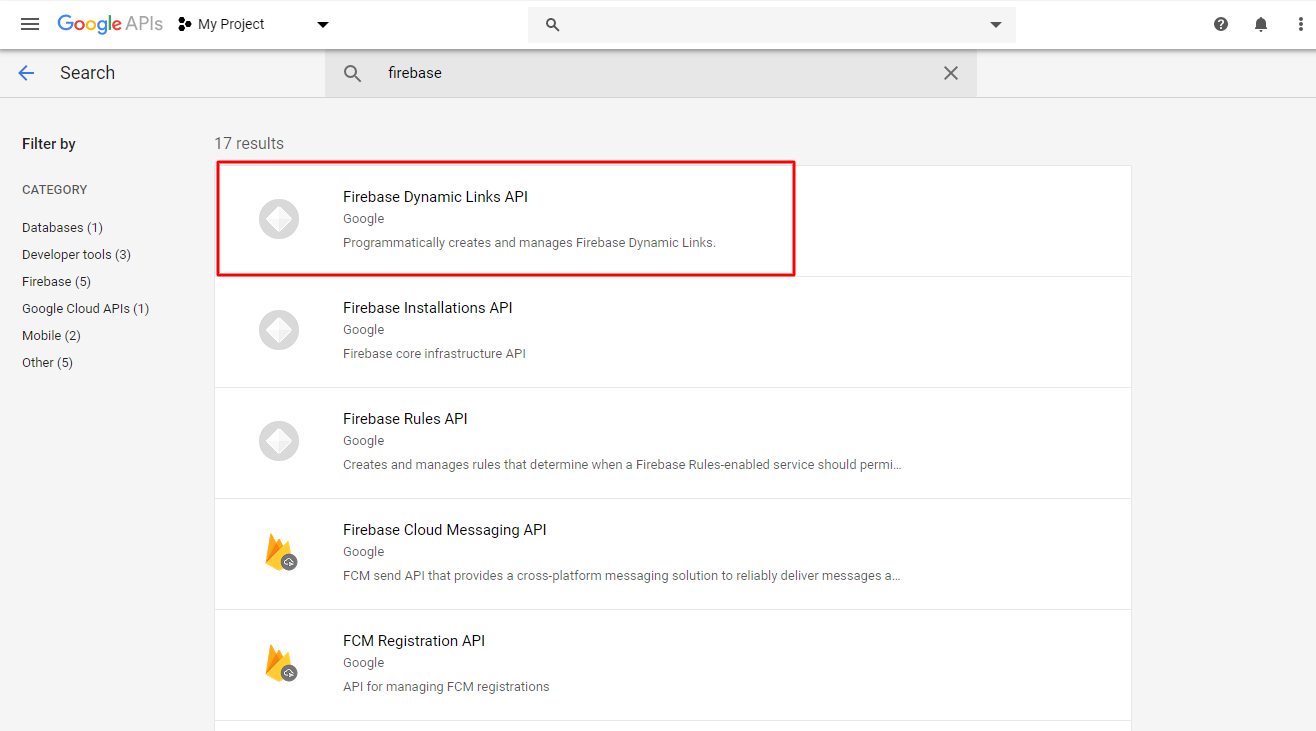Click the Firebase Rules description text
This screenshot has height=731, width=1316.
click(x=622, y=465)
